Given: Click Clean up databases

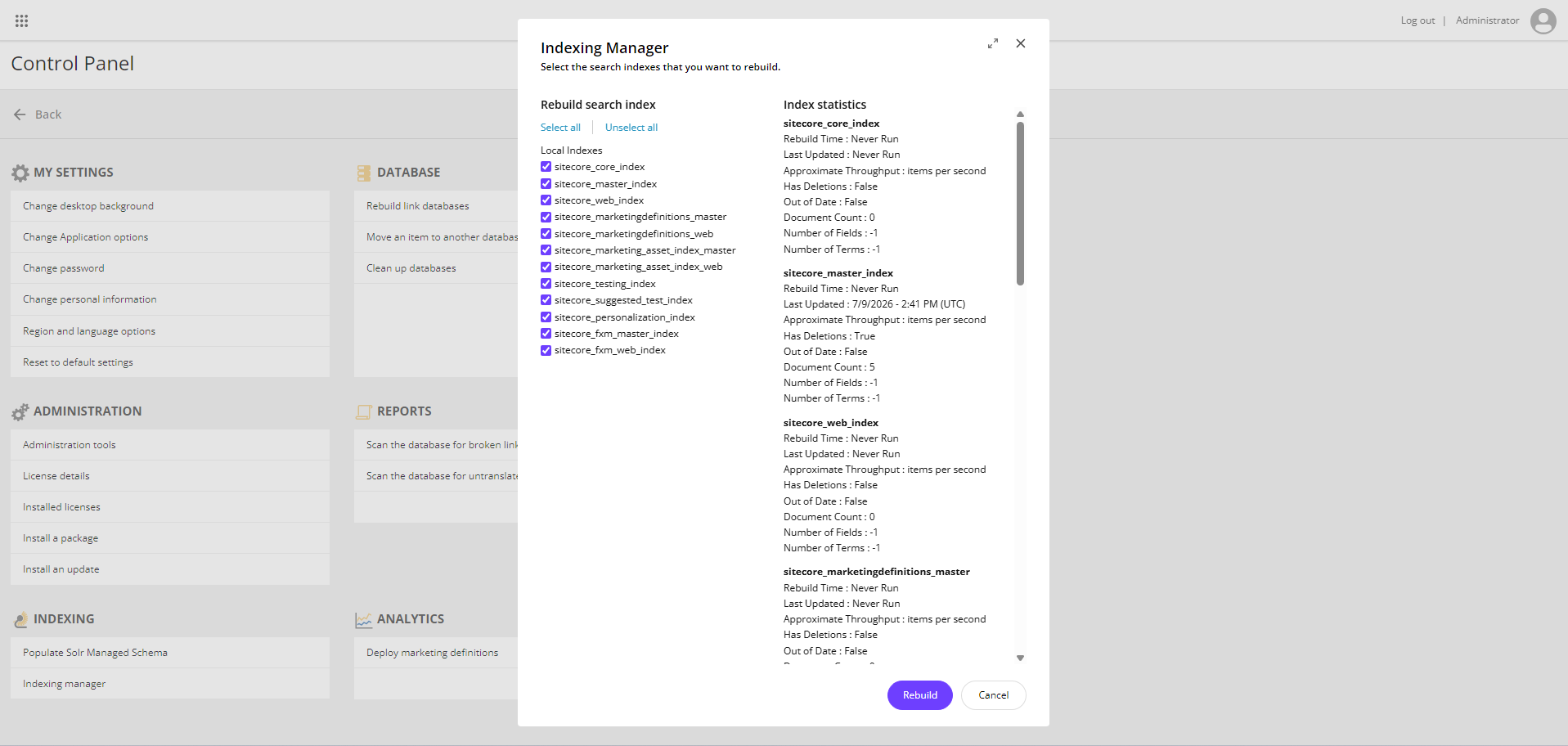Looking at the screenshot, I should [x=436, y=268].
